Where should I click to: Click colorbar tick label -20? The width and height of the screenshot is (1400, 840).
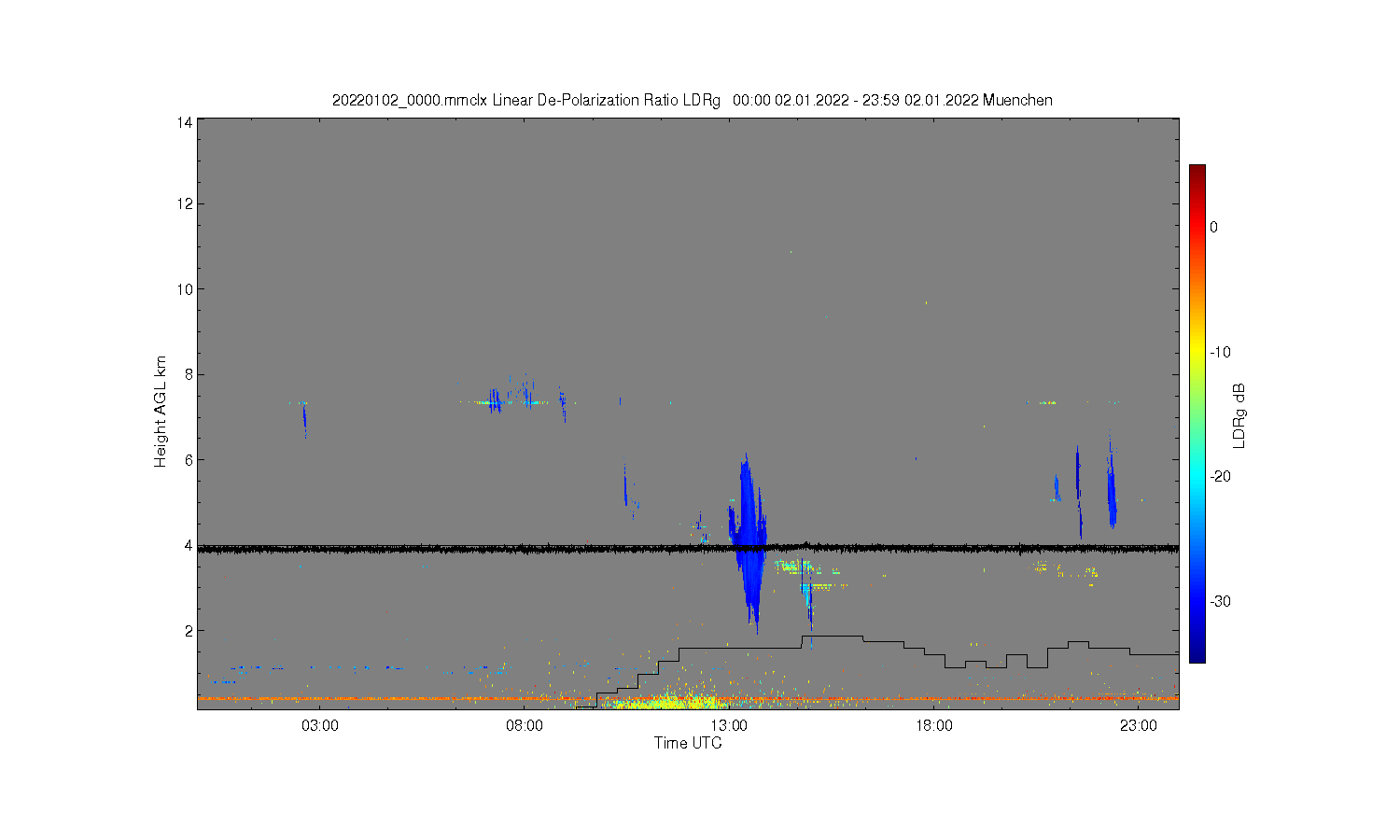(x=1220, y=476)
